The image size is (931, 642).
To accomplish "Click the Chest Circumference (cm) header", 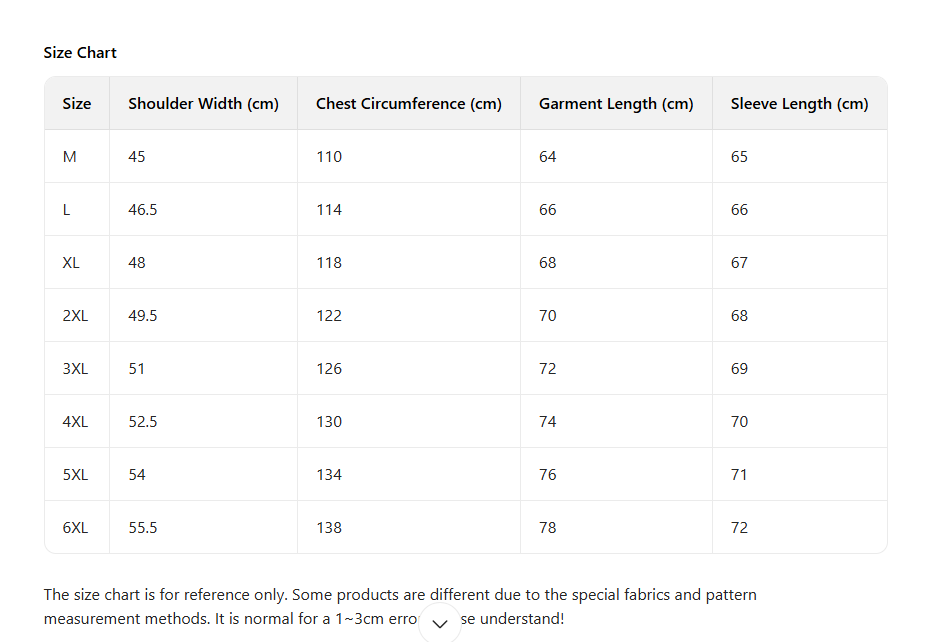I will pos(408,104).
